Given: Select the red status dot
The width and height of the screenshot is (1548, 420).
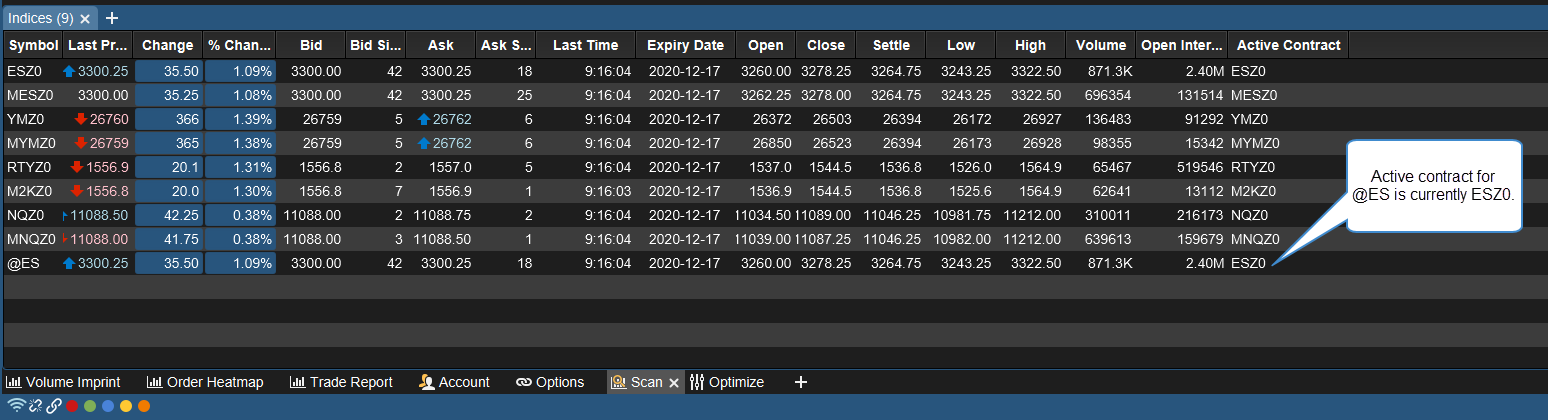Looking at the screenshot, I should (x=72, y=407).
